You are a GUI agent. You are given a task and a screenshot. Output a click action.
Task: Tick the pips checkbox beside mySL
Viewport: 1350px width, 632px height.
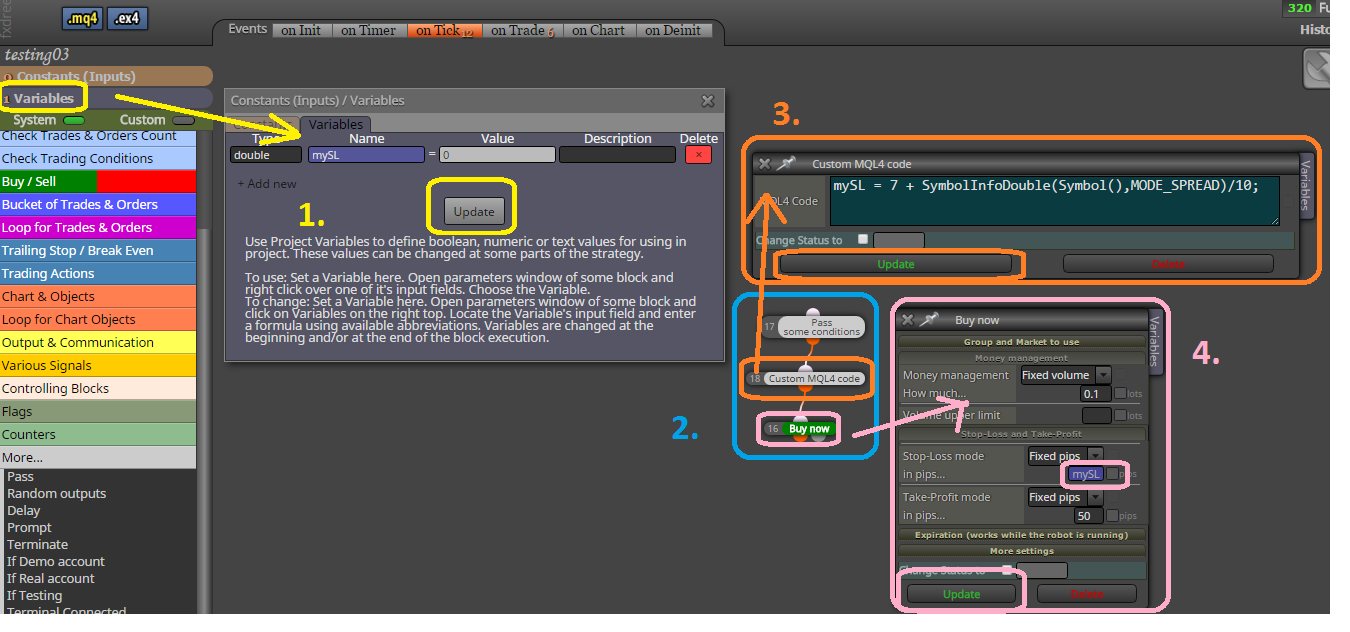pos(1112,474)
